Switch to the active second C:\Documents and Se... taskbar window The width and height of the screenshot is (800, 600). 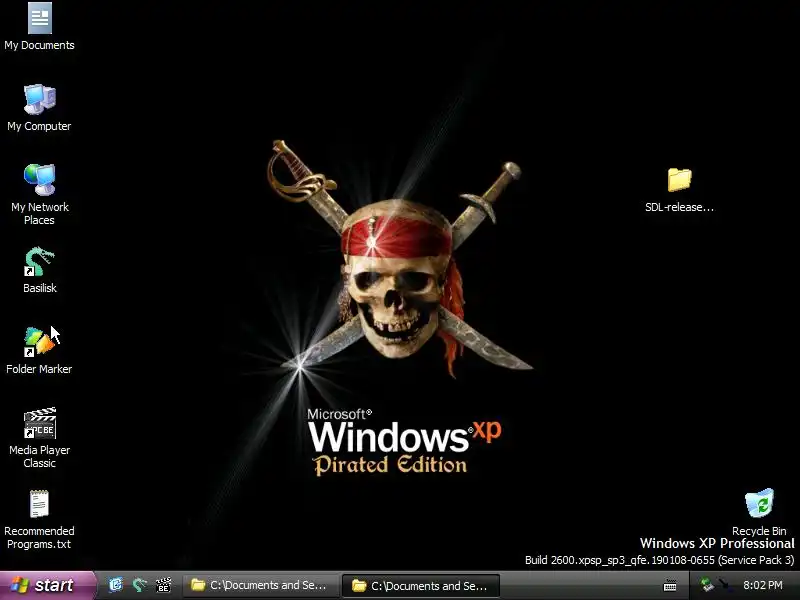coord(420,586)
